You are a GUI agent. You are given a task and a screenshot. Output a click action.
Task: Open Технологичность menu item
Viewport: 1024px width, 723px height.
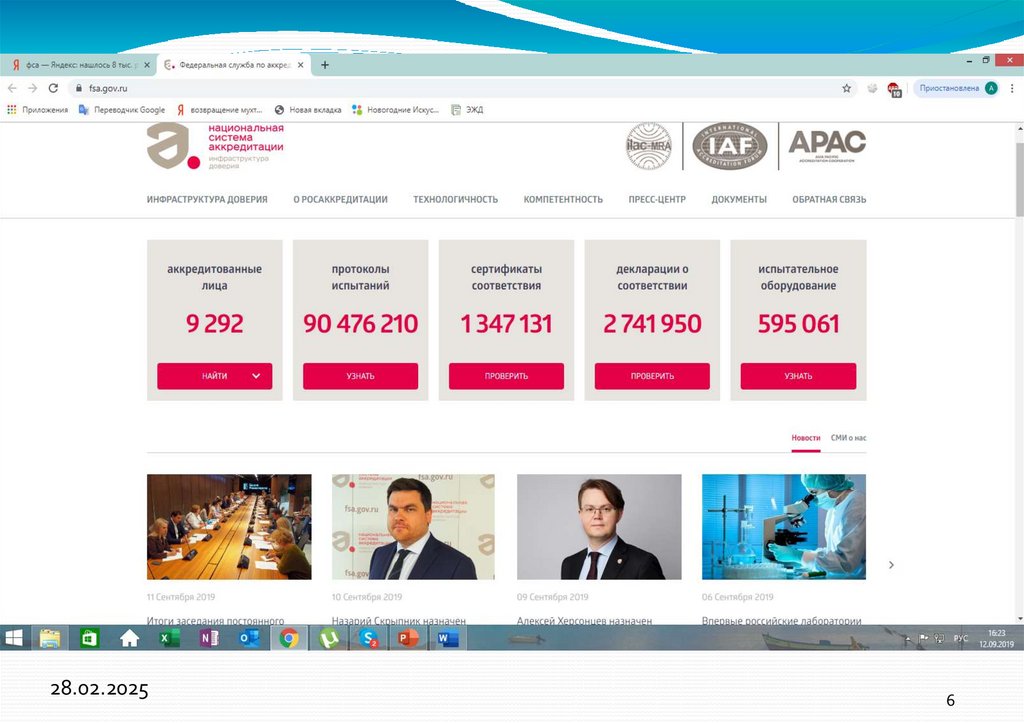point(455,200)
